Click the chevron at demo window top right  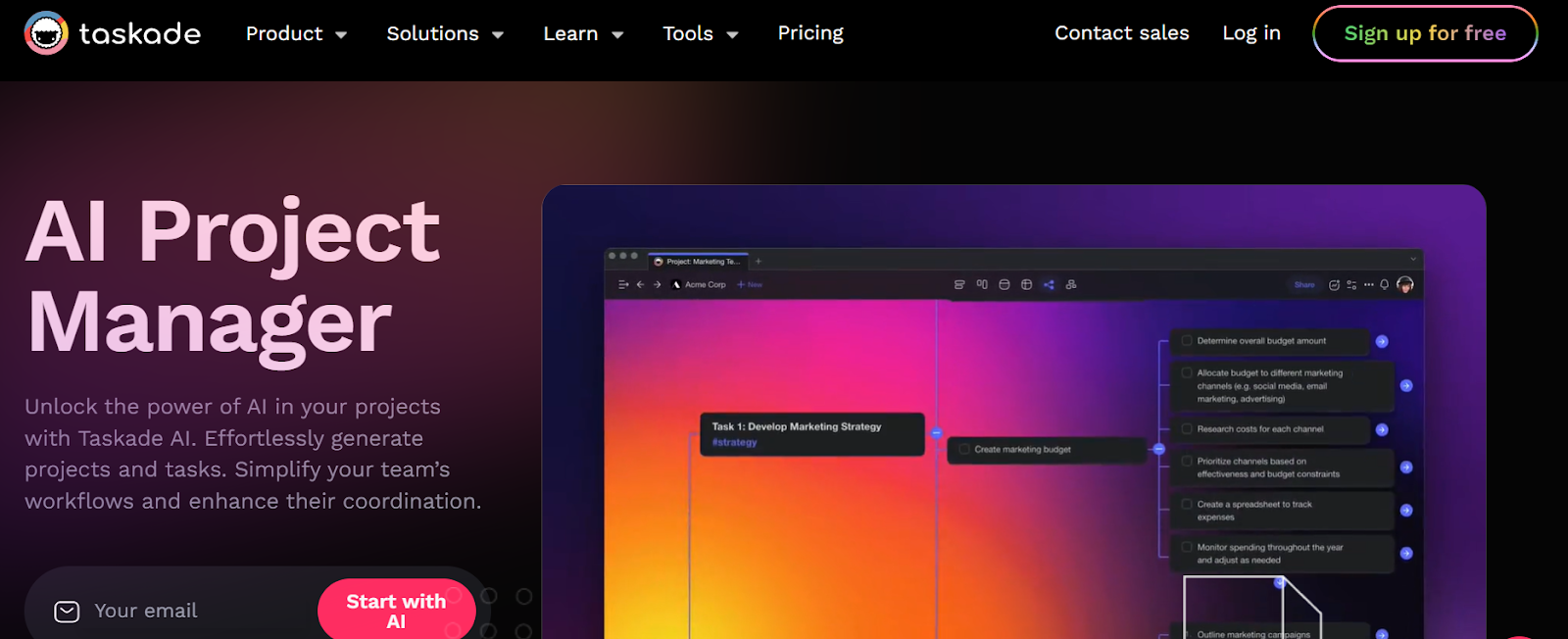[1413, 259]
